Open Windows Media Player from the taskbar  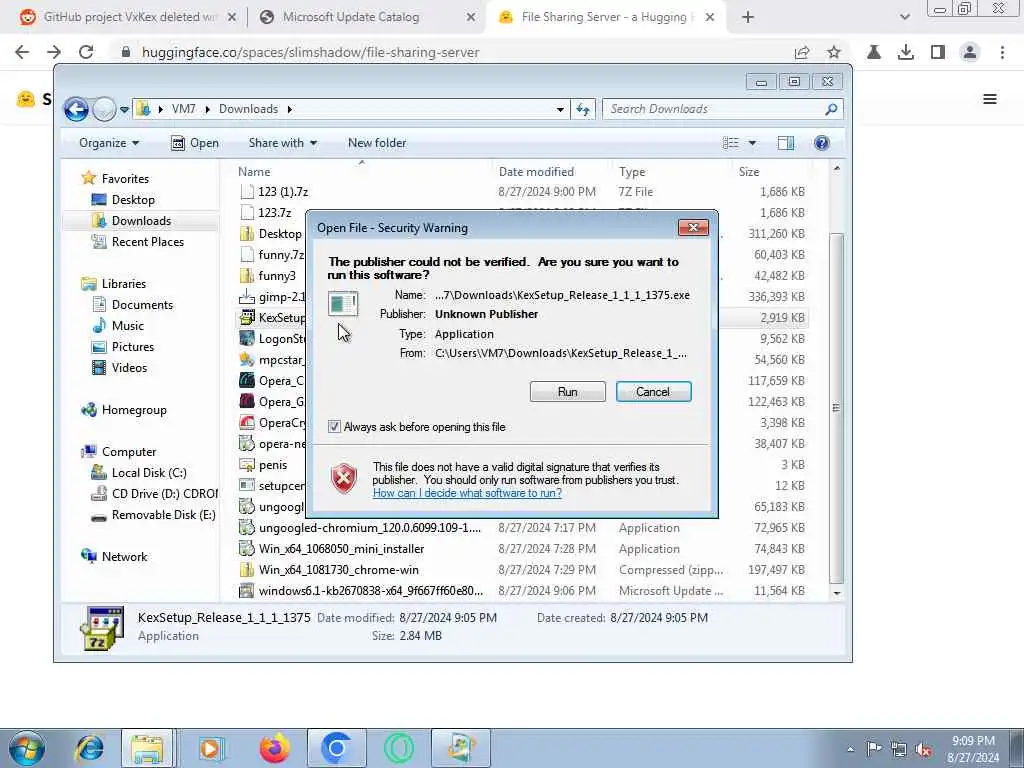click(210, 748)
